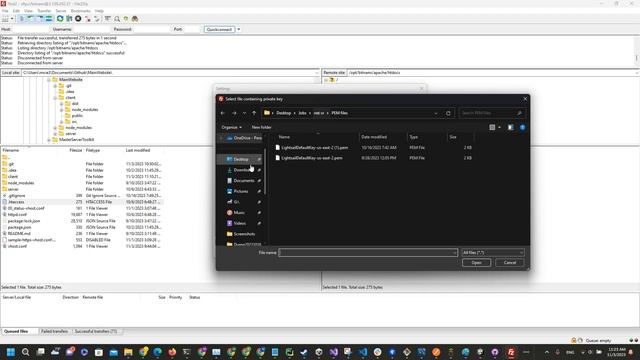This screenshot has width=640, height=360.
Task: Expand OneDrive node in navigation pane
Action: pyautogui.click(x=221, y=138)
